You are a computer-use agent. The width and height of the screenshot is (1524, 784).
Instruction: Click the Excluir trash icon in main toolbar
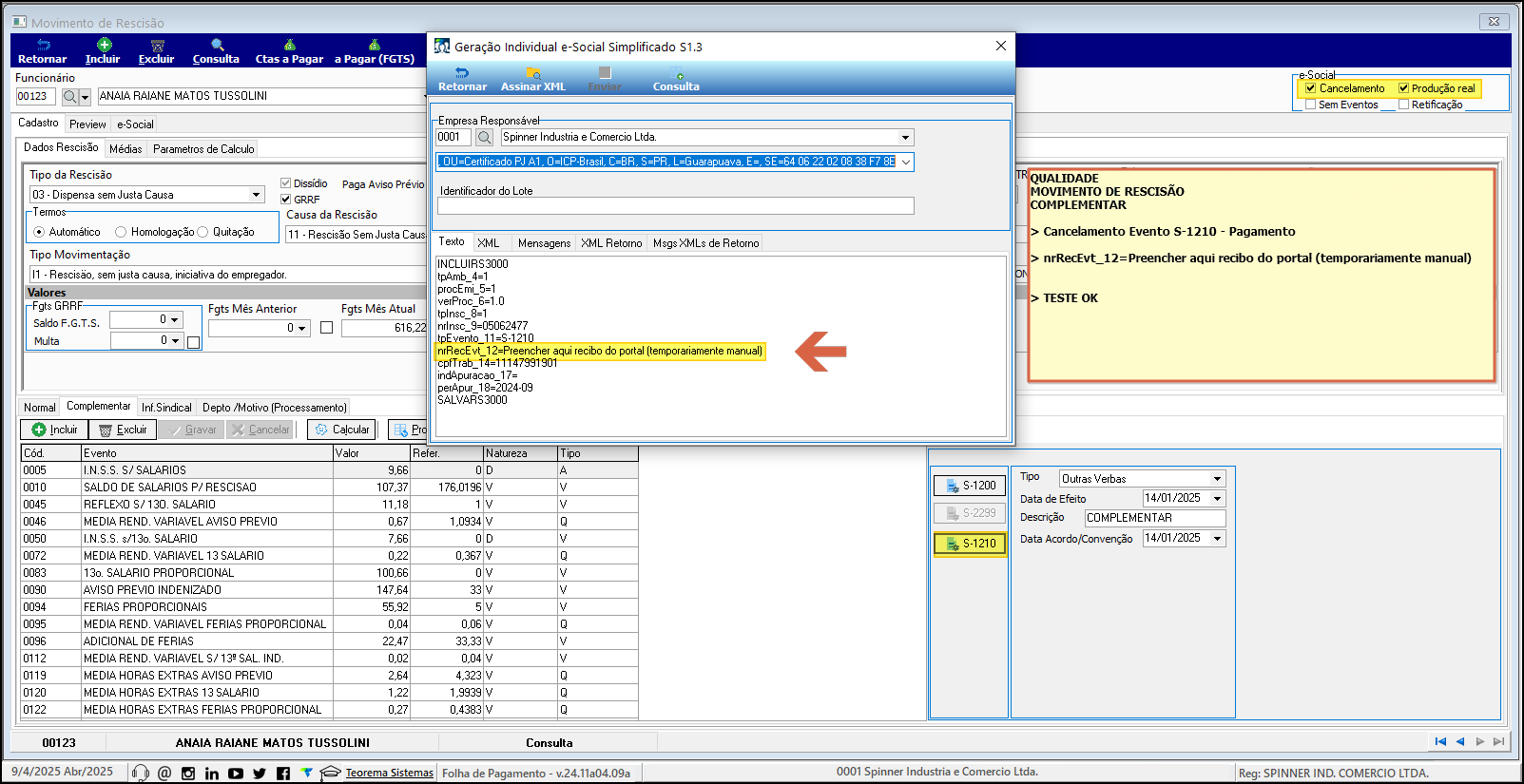coord(158,45)
